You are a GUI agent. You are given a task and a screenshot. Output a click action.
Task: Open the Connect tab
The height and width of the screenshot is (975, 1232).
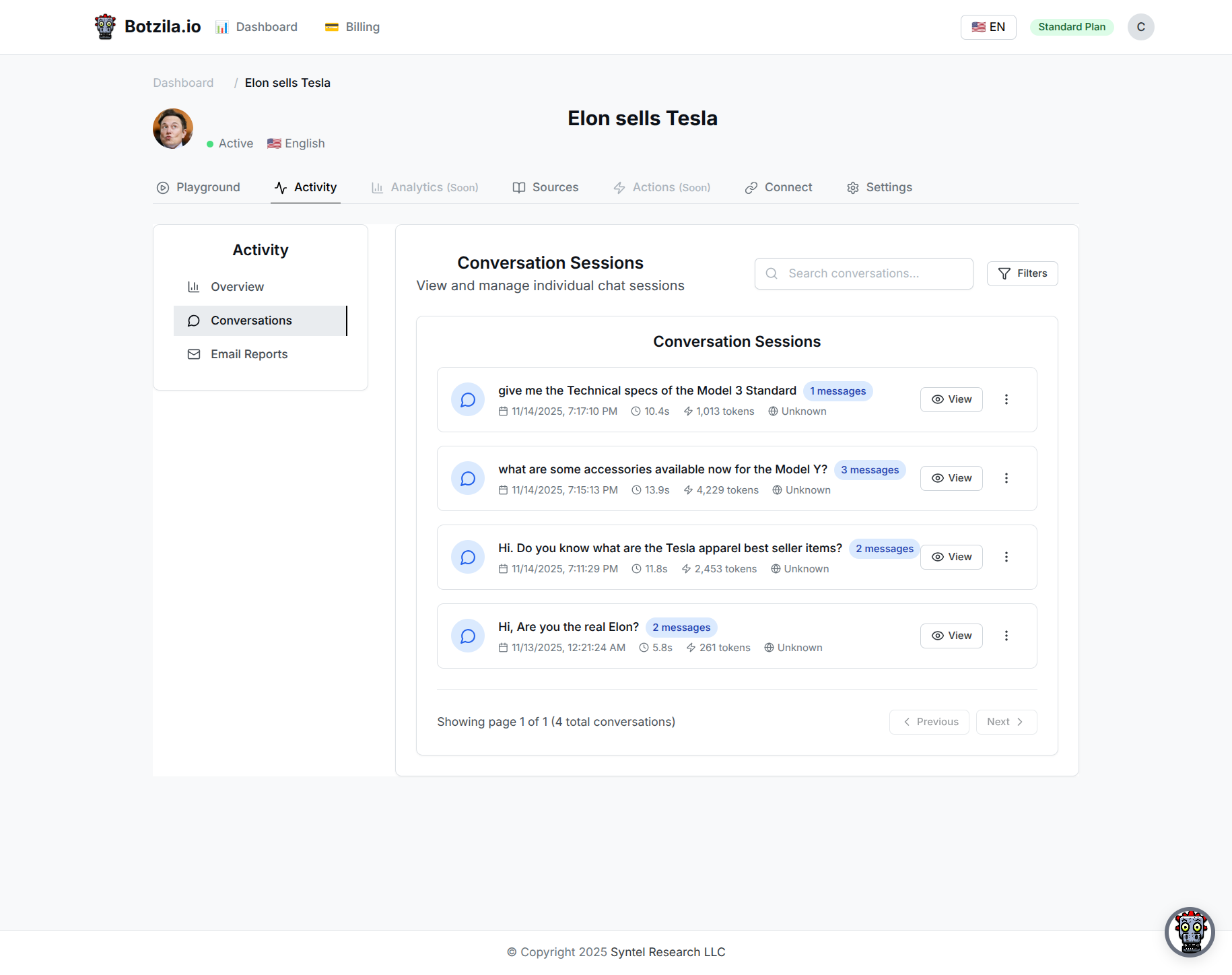pos(779,187)
